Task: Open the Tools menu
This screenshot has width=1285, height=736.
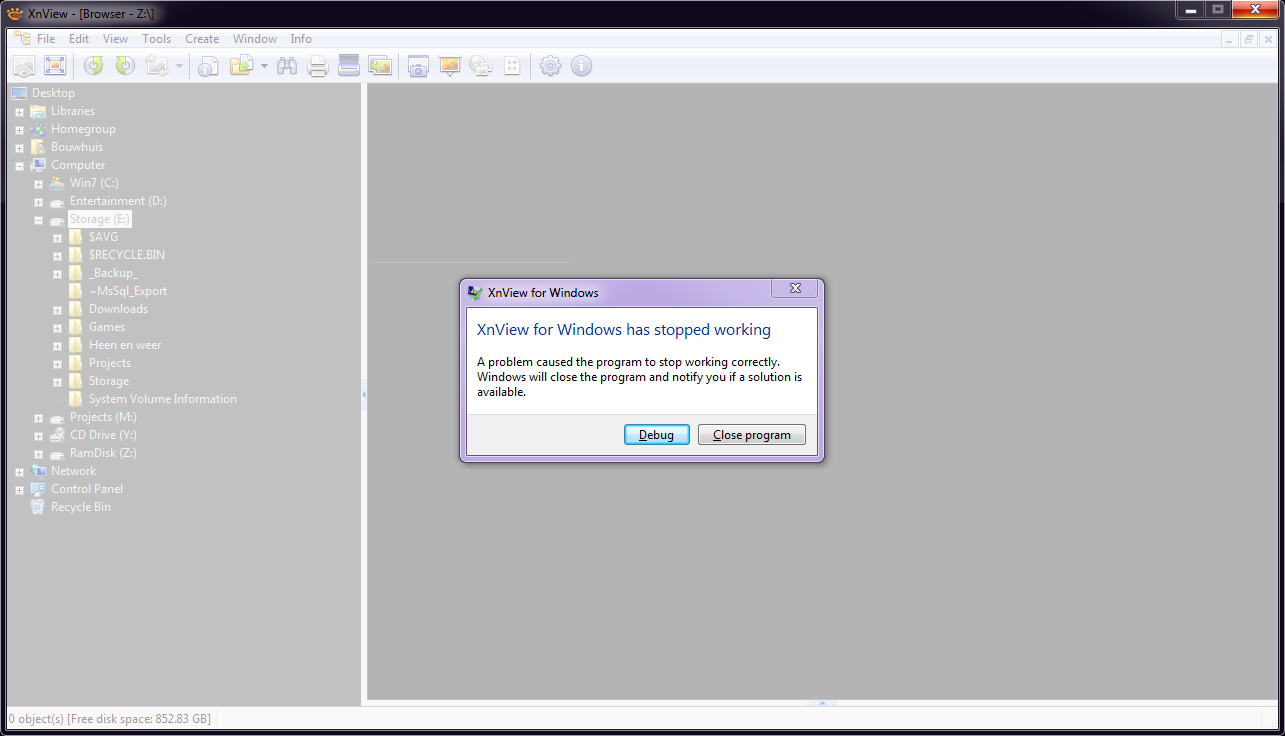Action: pos(157,39)
